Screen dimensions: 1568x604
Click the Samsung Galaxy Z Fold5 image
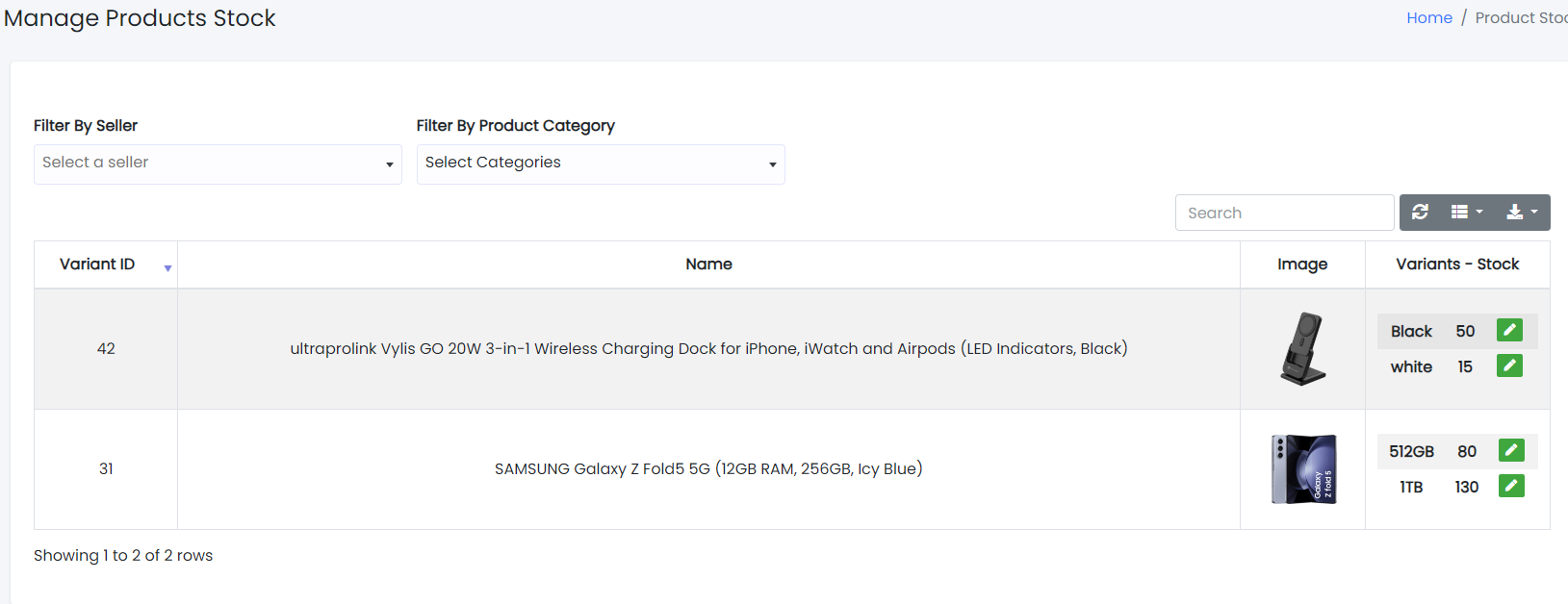click(x=1302, y=469)
